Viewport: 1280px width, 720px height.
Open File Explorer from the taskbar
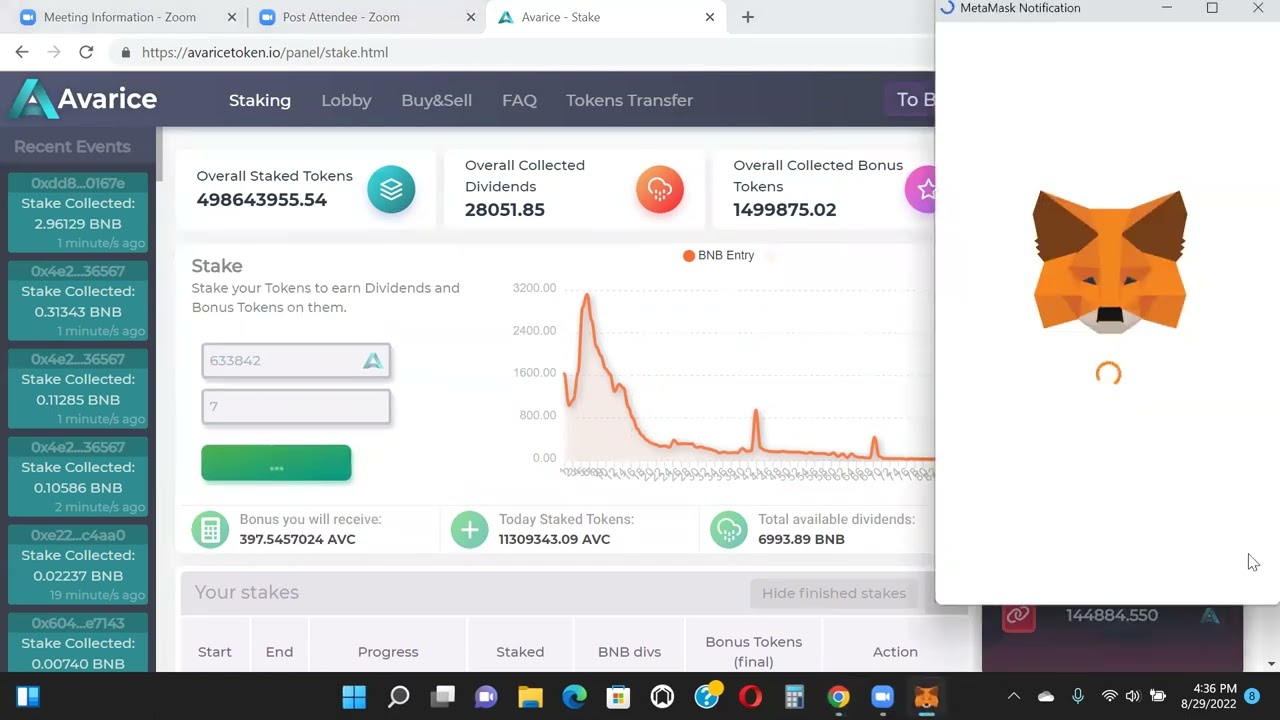pos(530,696)
